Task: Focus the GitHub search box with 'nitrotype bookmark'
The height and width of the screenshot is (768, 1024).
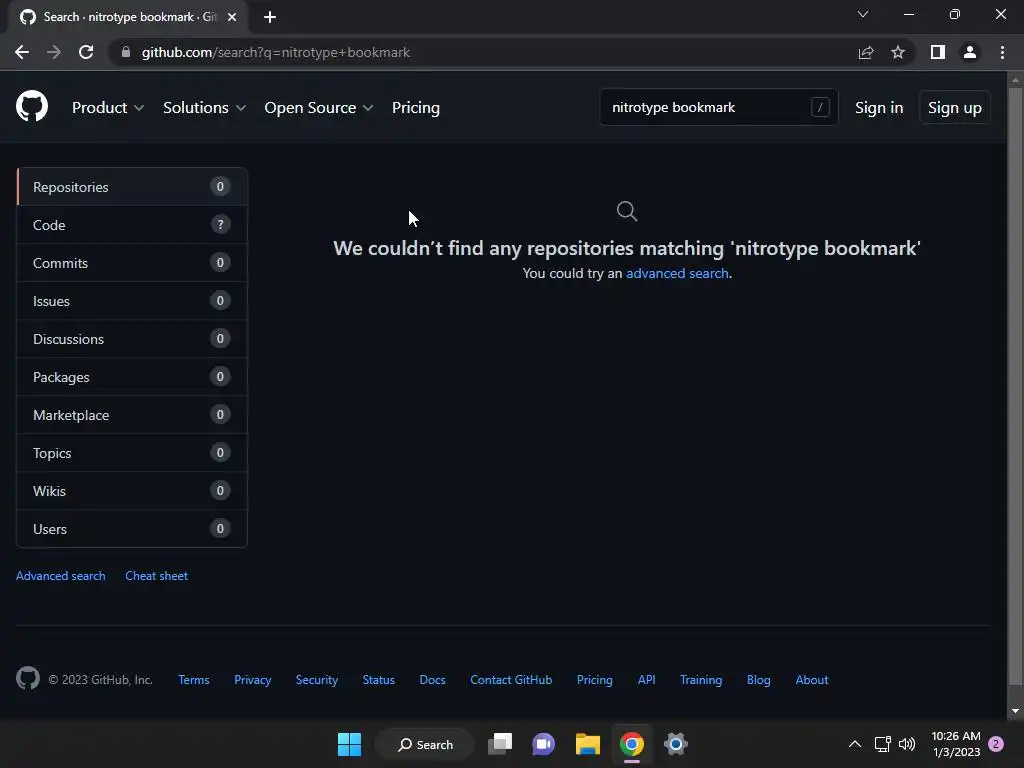Action: (719, 107)
